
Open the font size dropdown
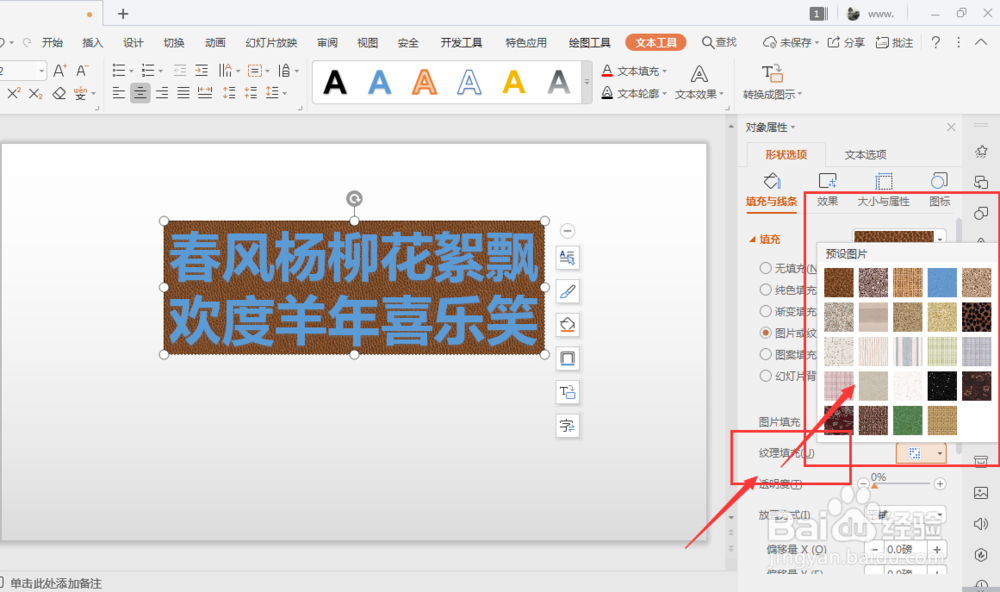[x=41, y=70]
